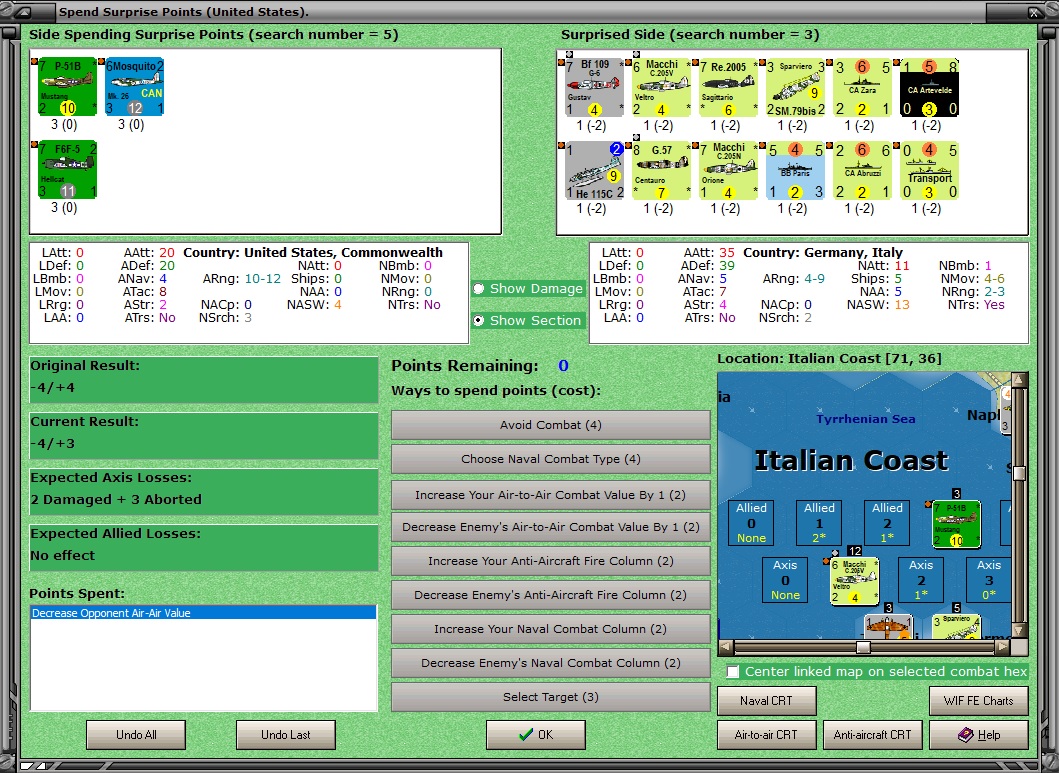Select the P-51B Mustang unit counter
Image resolution: width=1059 pixels, height=773 pixels.
[x=67, y=87]
